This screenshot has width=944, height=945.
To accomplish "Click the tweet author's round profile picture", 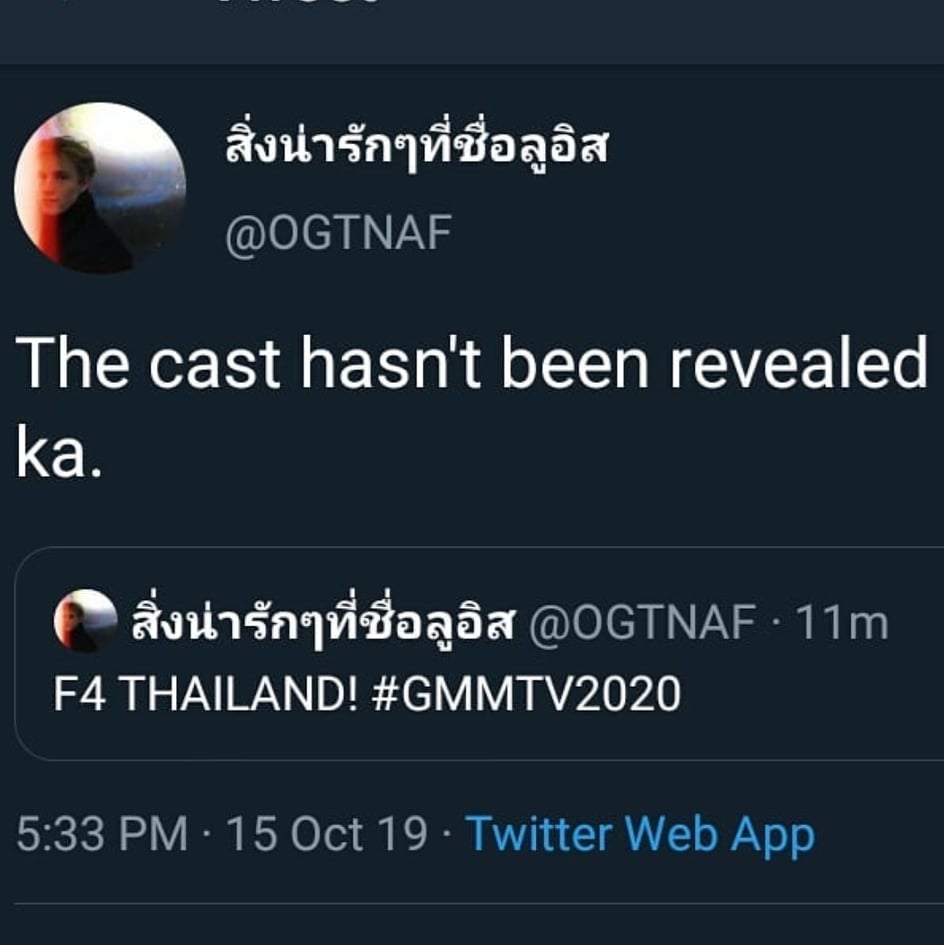I will pos(100,188).
